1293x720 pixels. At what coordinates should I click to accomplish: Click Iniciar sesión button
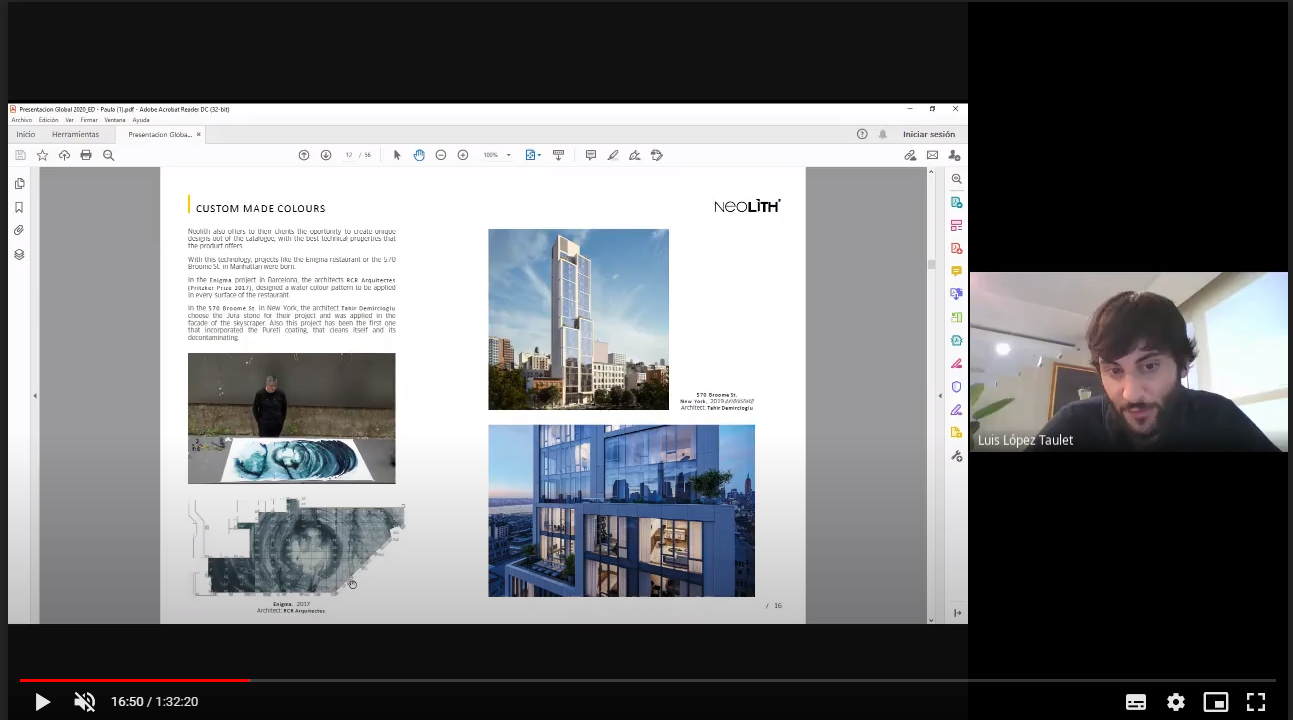tap(928, 134)
